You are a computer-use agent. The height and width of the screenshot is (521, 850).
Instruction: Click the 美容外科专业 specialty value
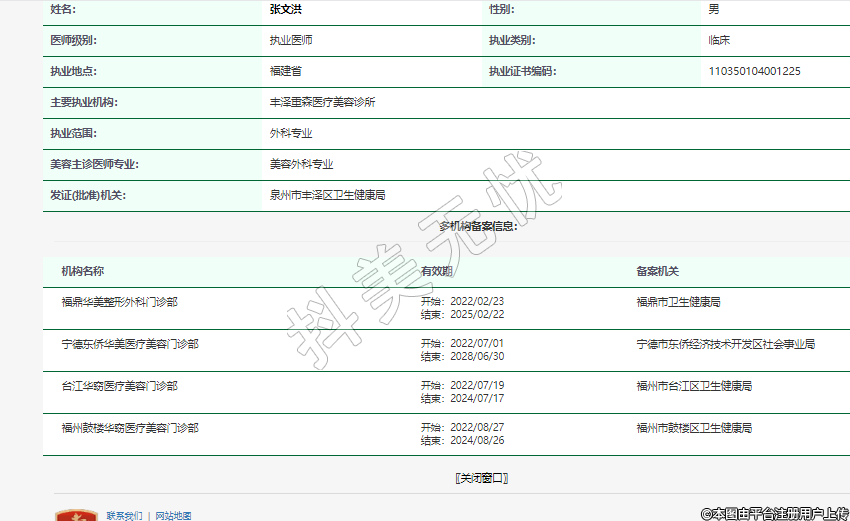301,164
